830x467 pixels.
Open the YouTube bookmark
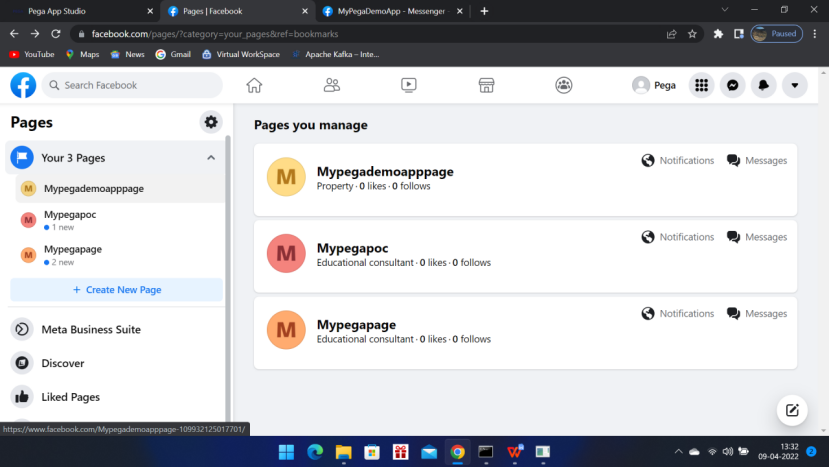(x=32, y=55)
